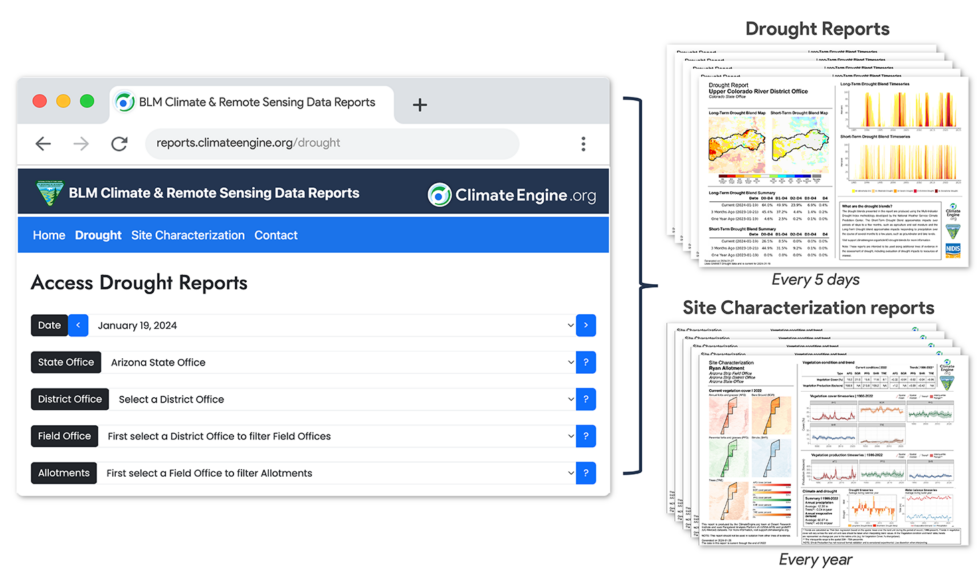Image resolution: width=980 pixels, height=583 pixels.
Task: Click the tab's Climate Engine favicon
Action: [x=124, y=102]
